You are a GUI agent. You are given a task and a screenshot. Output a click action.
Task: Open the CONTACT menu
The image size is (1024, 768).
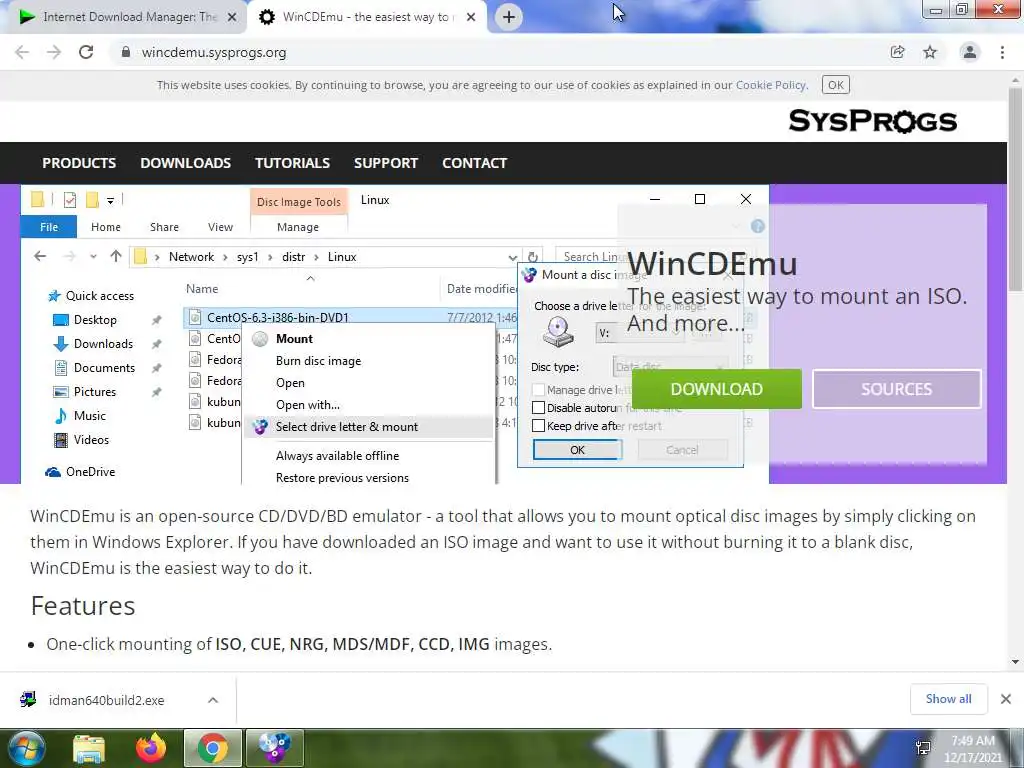(475, 163)
